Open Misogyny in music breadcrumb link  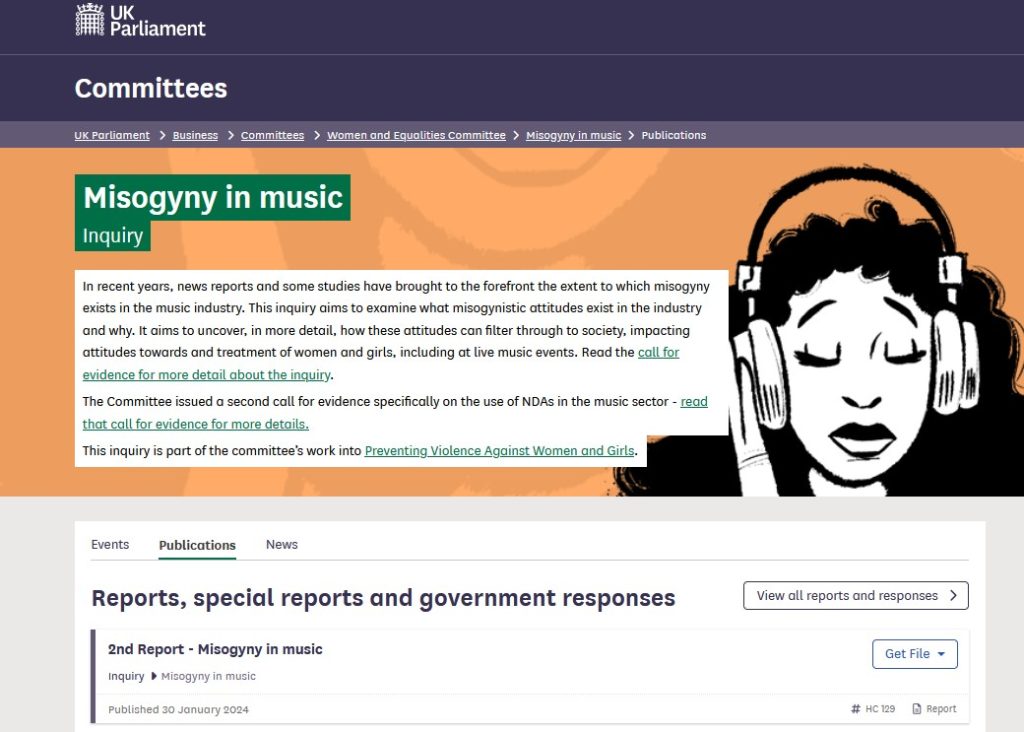573,135
